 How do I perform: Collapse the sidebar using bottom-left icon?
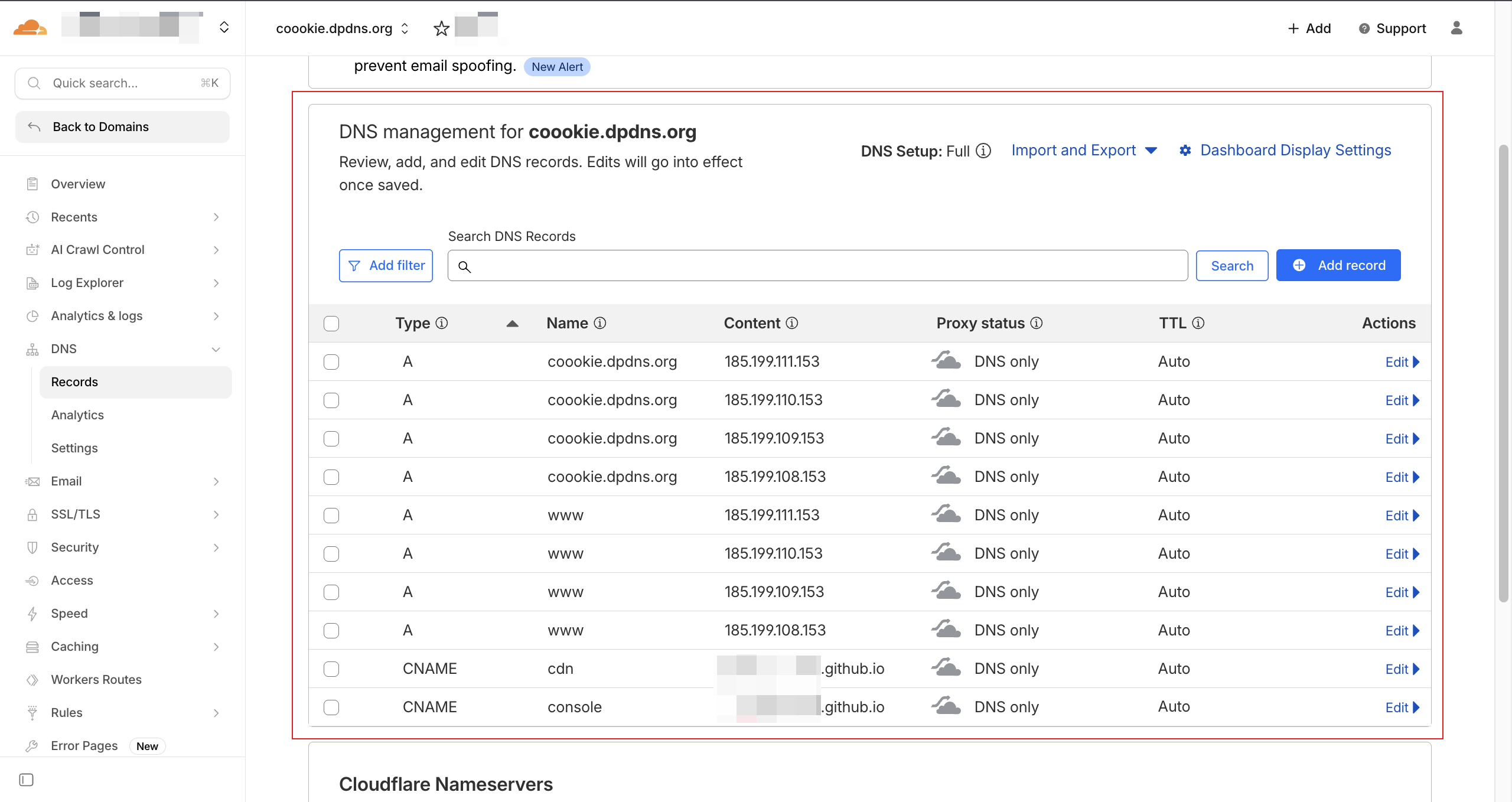coord(27,780)
